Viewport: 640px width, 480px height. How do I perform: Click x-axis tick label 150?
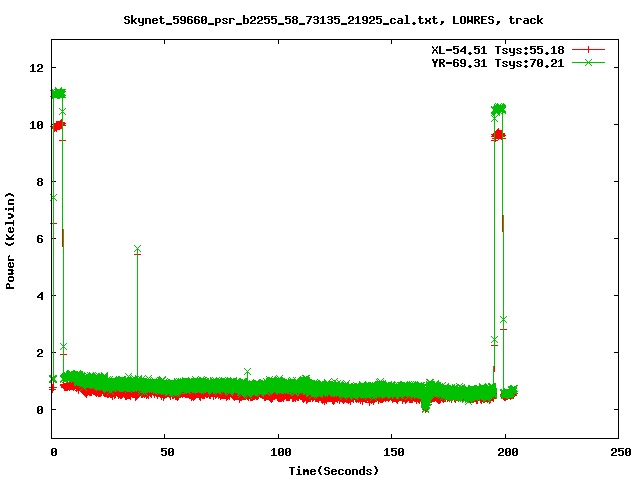[393, 452]
